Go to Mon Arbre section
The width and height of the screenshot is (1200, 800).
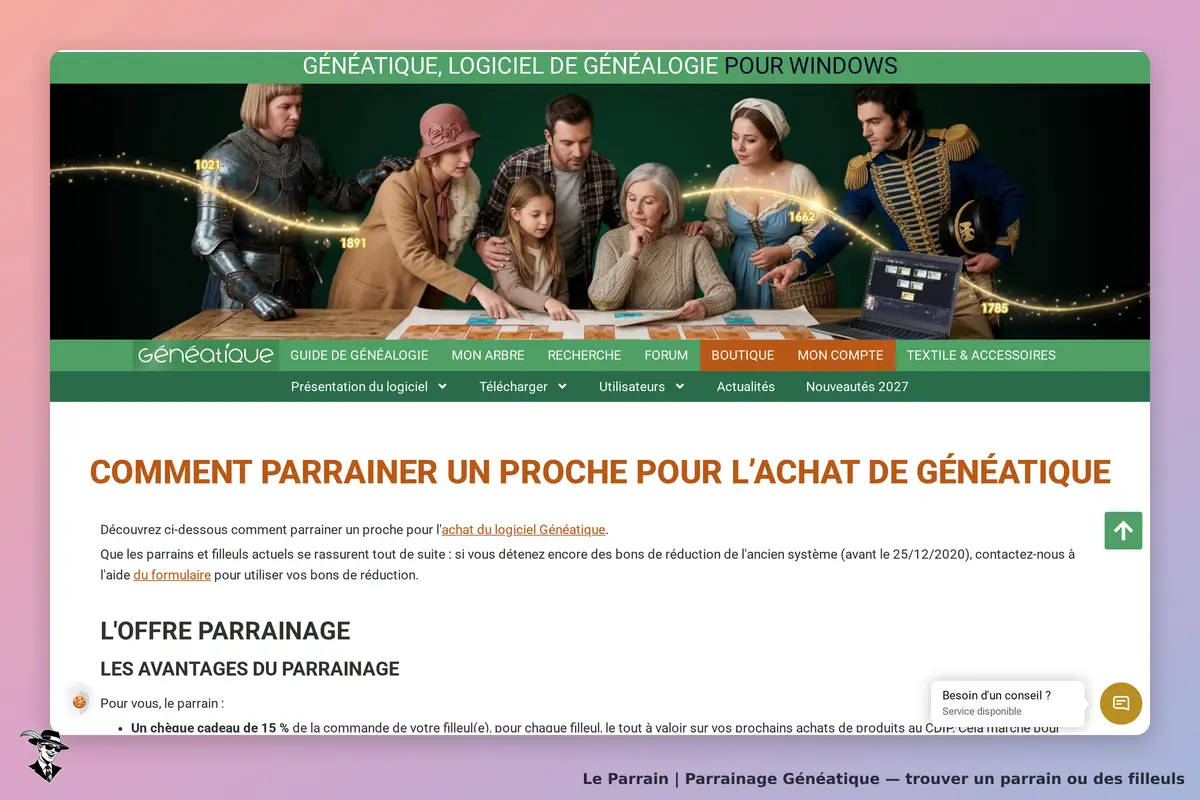pos(488,355)
